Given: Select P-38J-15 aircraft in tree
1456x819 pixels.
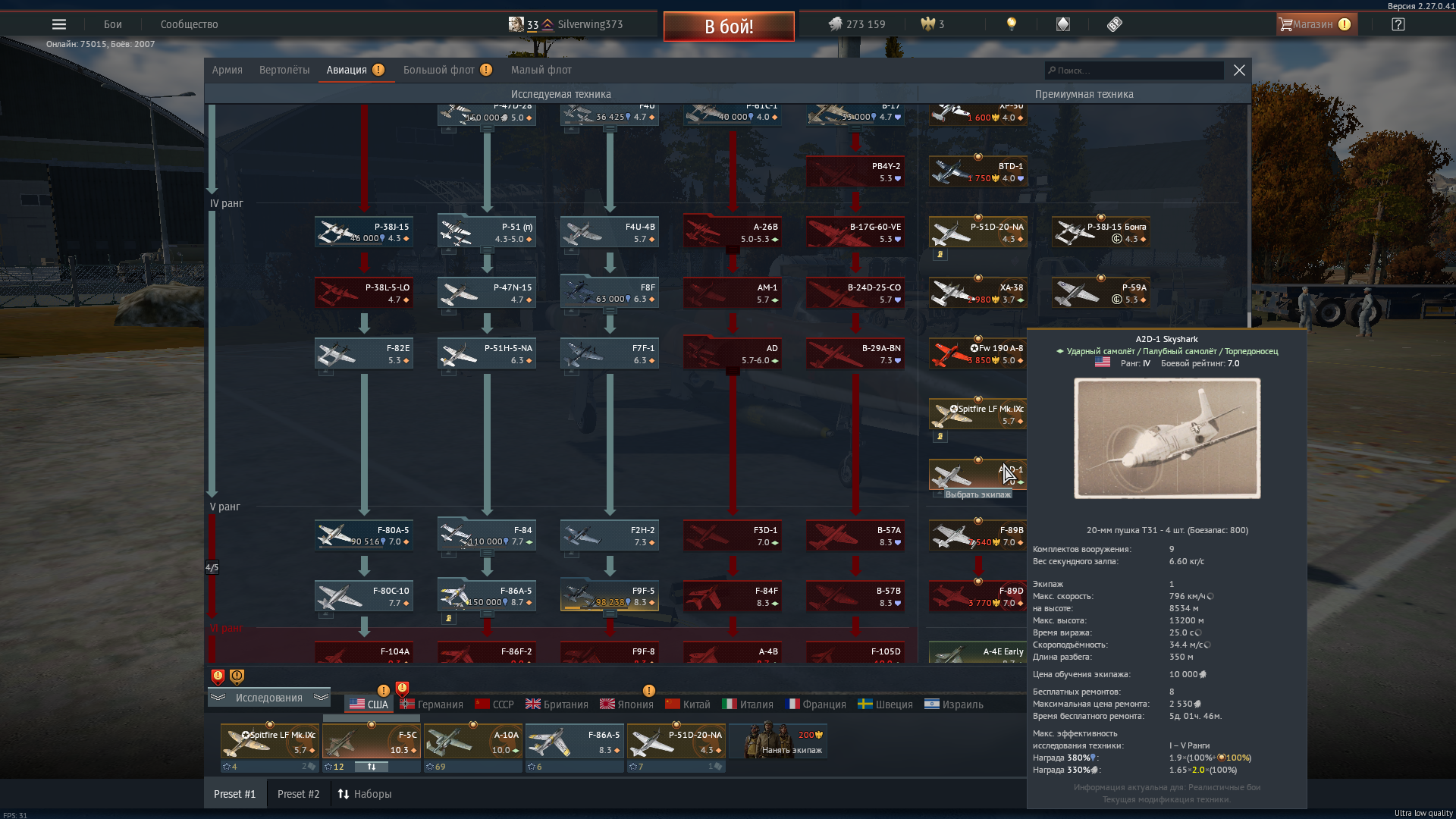Looking at the screenshot, I should click(364, 232).
